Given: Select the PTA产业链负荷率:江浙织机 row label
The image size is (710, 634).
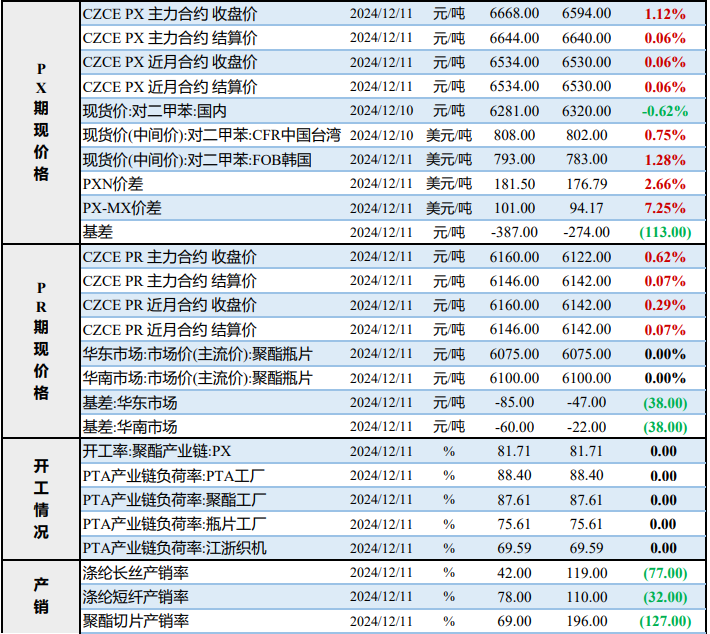Looking at the screenshot, I should [x=174, y=548].
